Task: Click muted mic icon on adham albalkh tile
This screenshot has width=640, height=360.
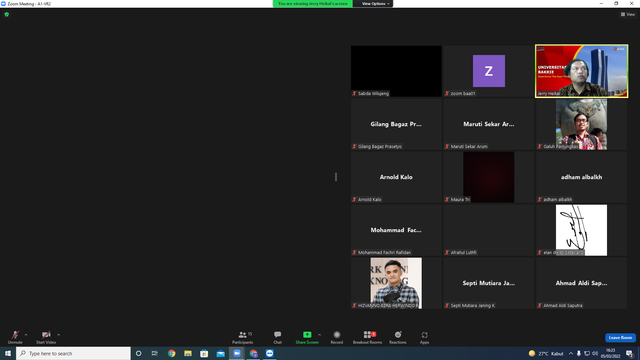Action: pyautogui.click(x=540, y=200)
